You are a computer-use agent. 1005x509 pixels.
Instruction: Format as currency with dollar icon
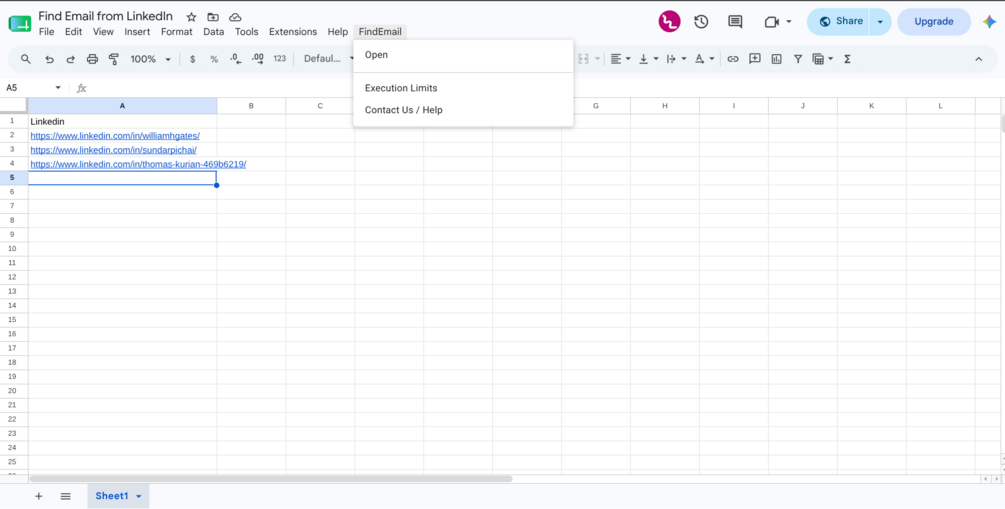192,59
